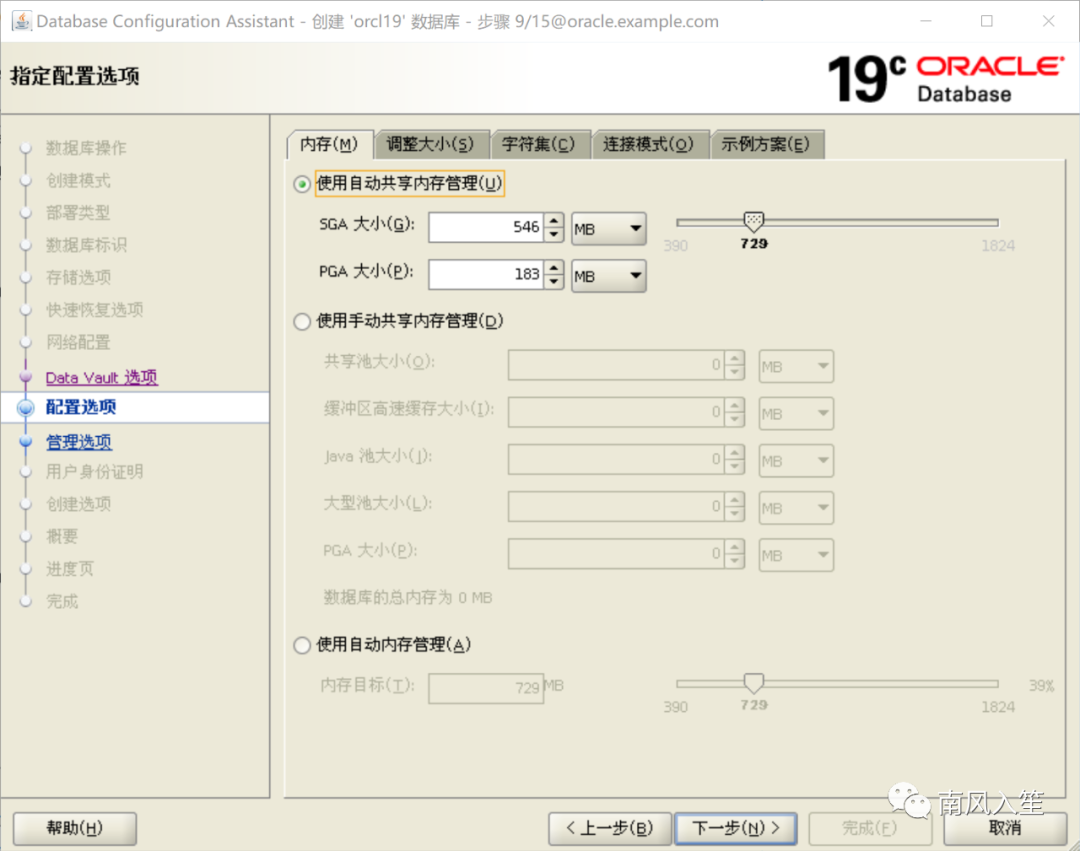Click the 用户身份证明 step in sidebar

(94, 472)
